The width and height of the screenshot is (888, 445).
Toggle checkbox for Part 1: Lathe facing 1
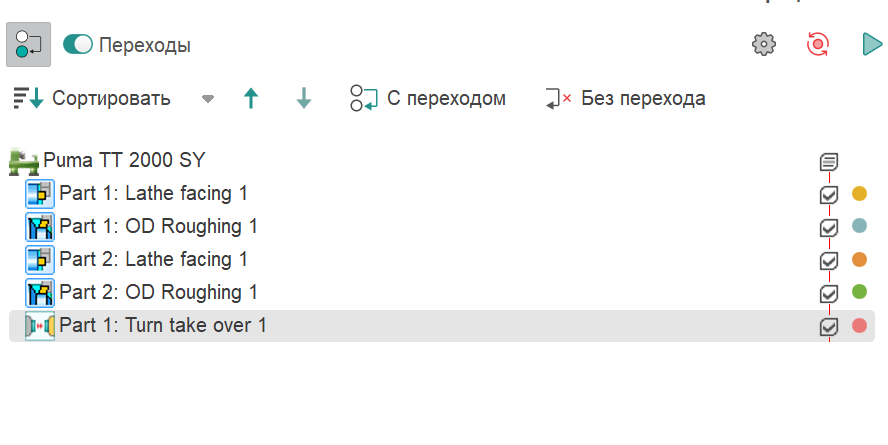828,195
